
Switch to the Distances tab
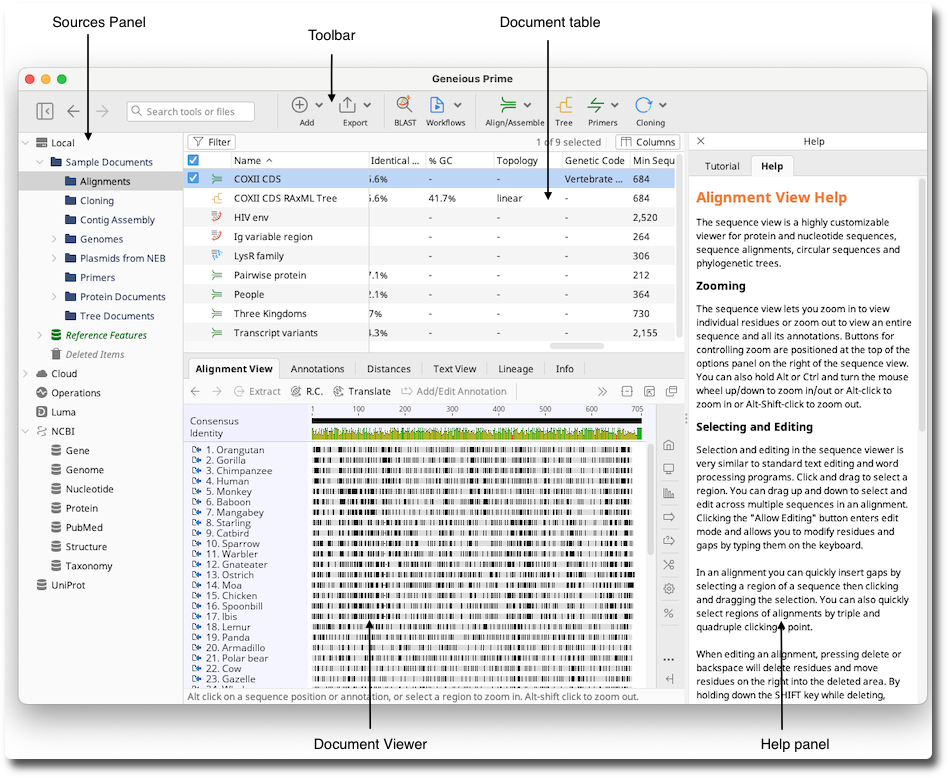coord(389,369)
